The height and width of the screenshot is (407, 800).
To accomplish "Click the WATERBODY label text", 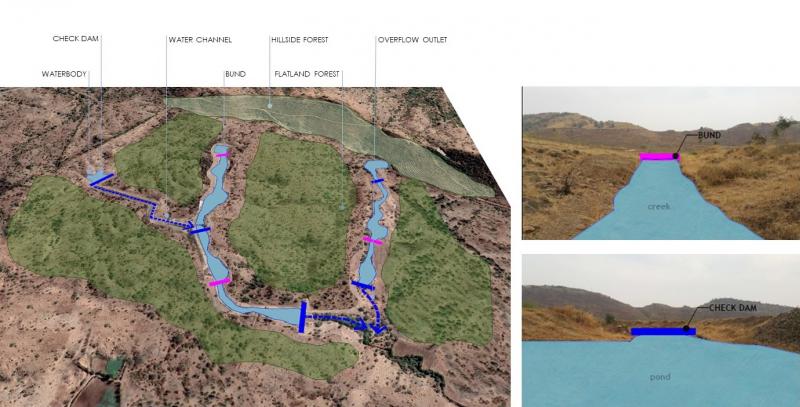I will click(64, 74).
